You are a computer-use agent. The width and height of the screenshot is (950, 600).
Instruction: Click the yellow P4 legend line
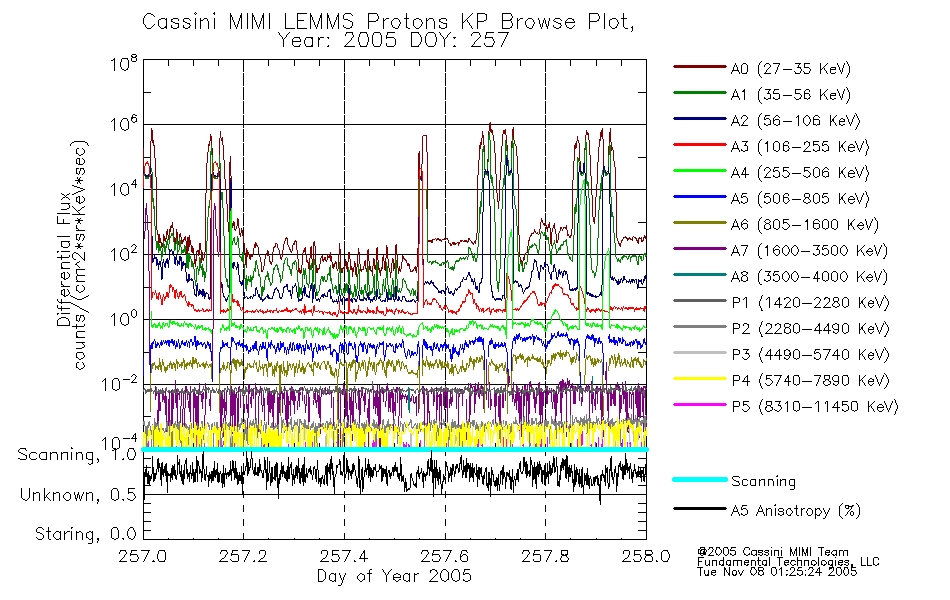coord(699,379)
